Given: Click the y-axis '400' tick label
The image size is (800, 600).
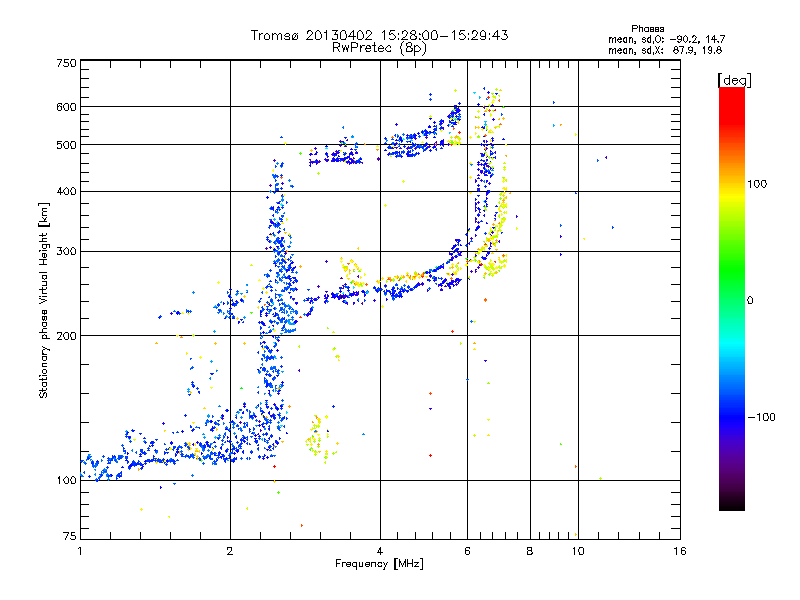Looking at the screenshot, I should click(x=66, y=191).
